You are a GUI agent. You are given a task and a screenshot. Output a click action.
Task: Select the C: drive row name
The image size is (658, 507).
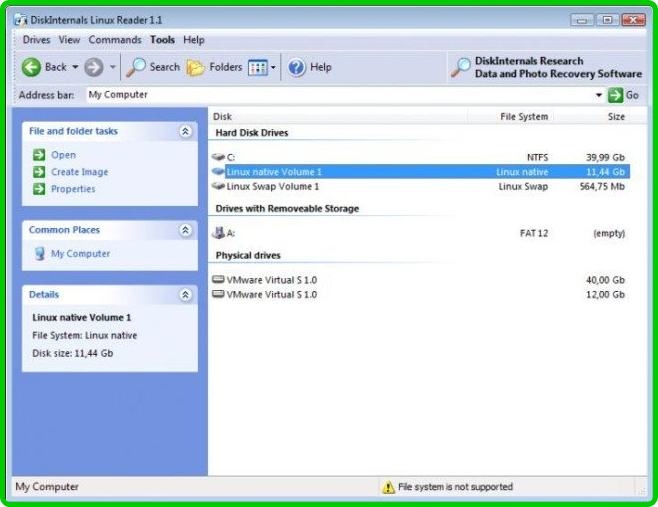231,157
